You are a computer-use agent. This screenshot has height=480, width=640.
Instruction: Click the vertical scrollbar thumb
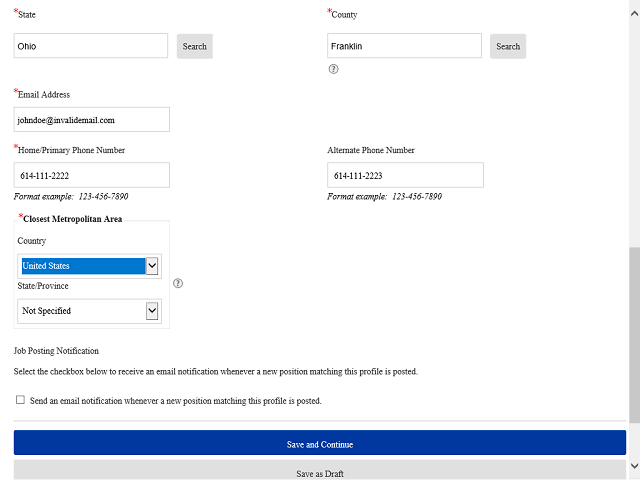pos(634,335)
